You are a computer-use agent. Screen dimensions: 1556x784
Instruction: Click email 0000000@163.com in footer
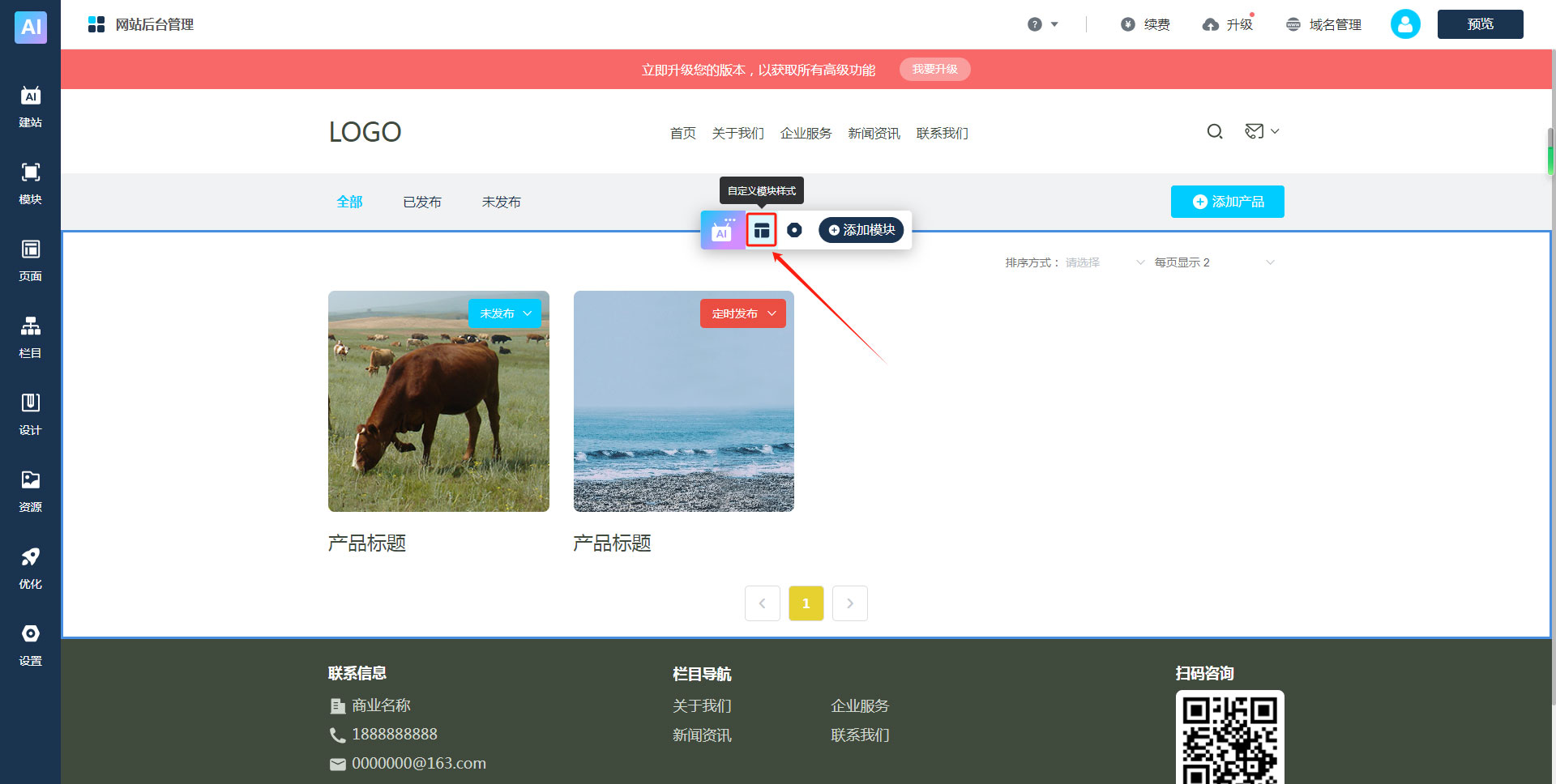(418, 764)
